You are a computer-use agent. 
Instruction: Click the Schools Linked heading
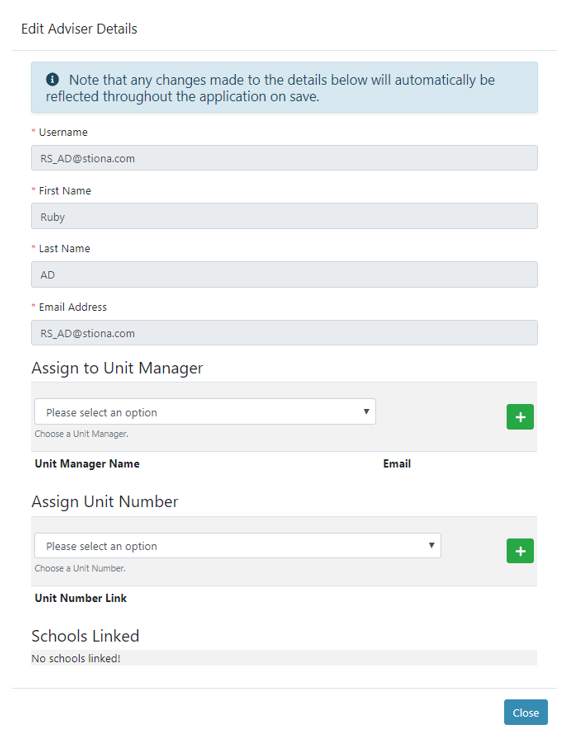coord(85,636)
